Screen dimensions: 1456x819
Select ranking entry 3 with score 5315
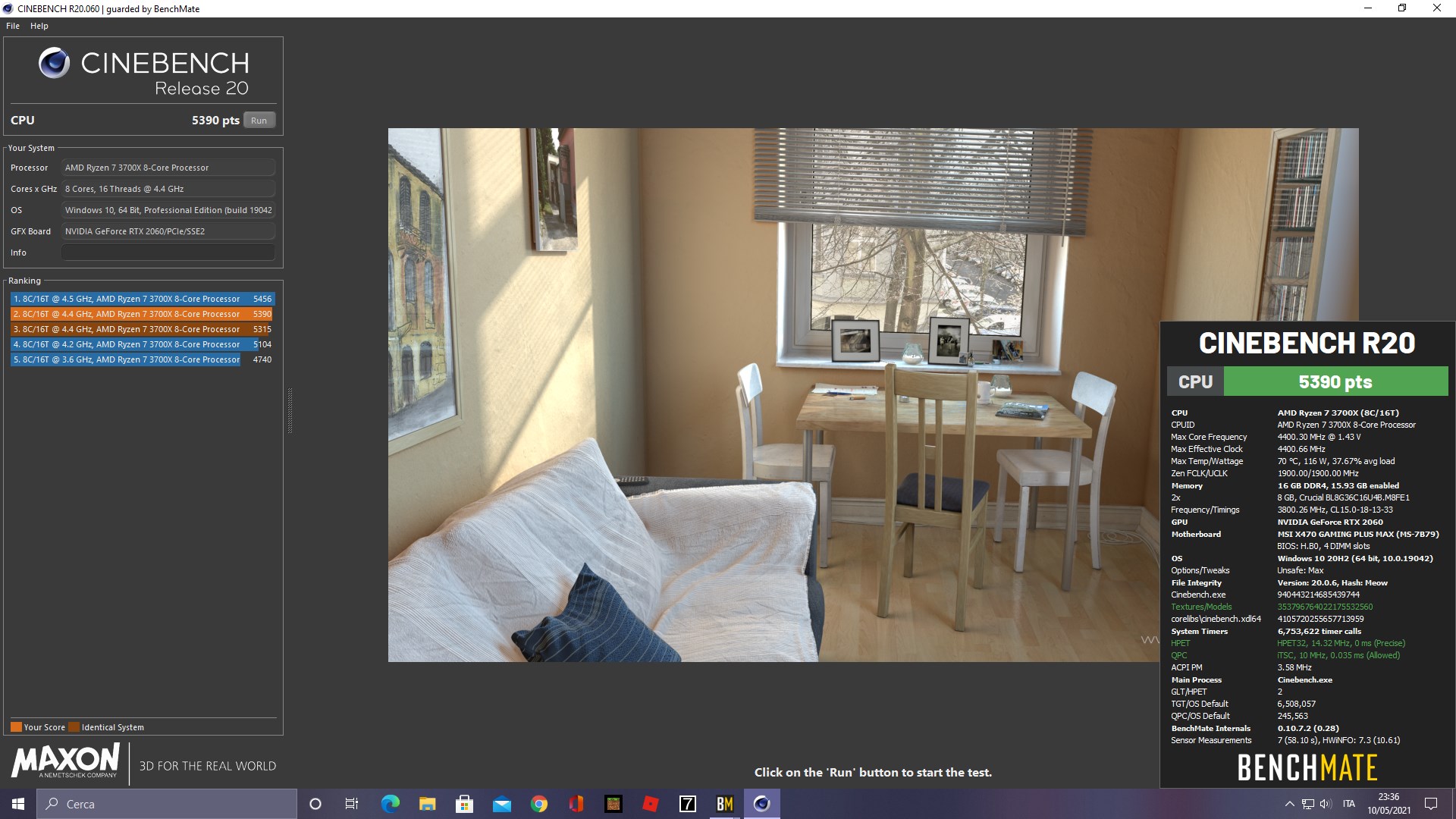tap(143, 329)
